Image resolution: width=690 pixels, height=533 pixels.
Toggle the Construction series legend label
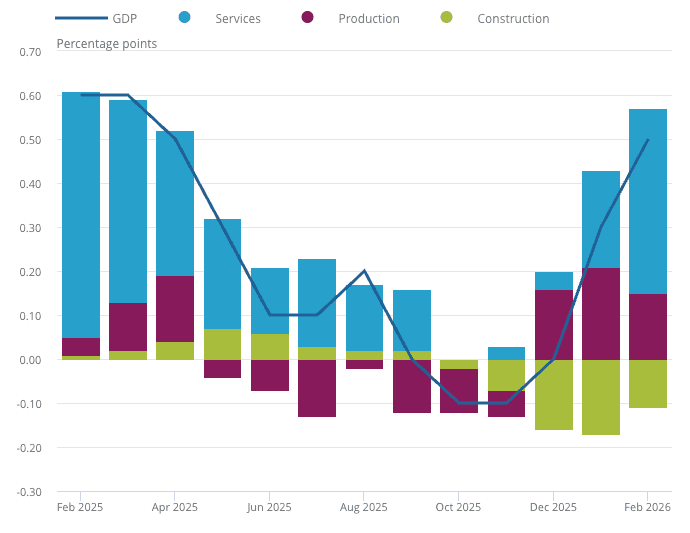point(513,19)
